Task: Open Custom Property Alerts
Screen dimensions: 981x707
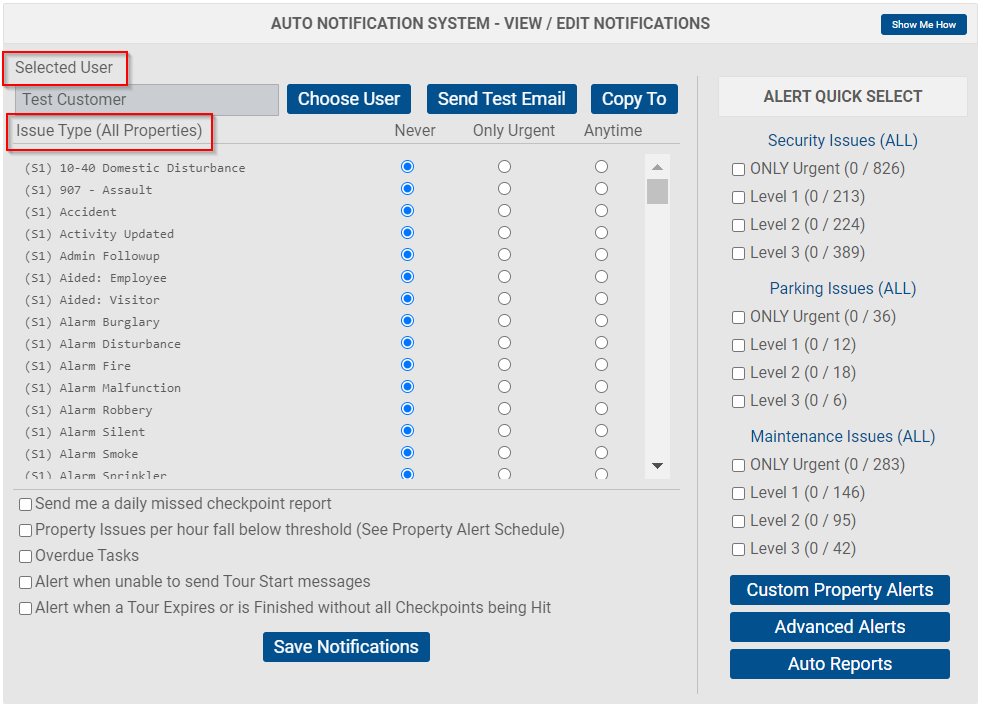Action: (x=840, y=590)
